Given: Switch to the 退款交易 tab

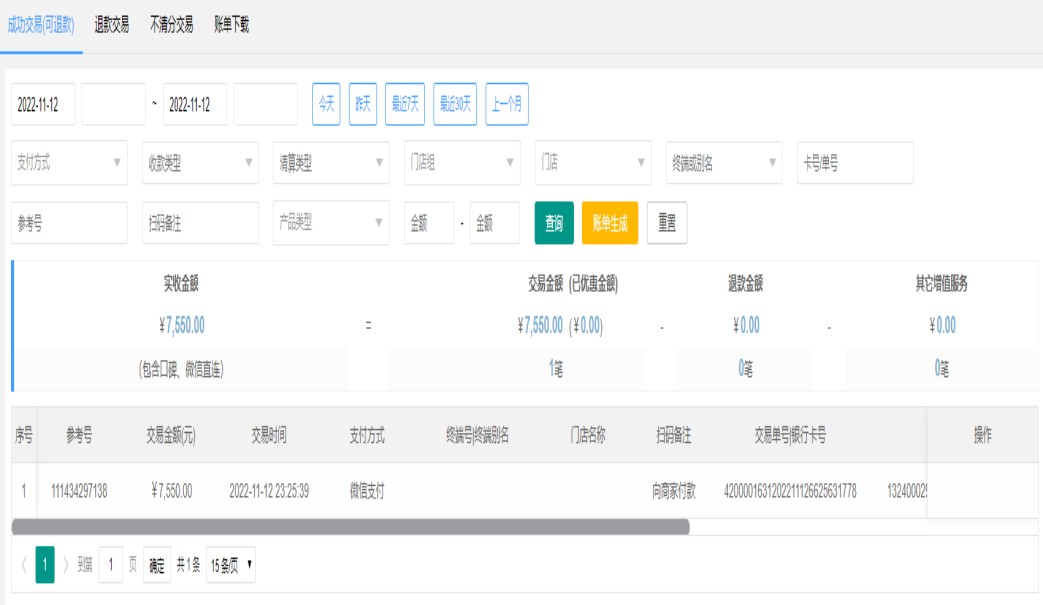Looking at the screenshot, I should [x=111, y=26].
